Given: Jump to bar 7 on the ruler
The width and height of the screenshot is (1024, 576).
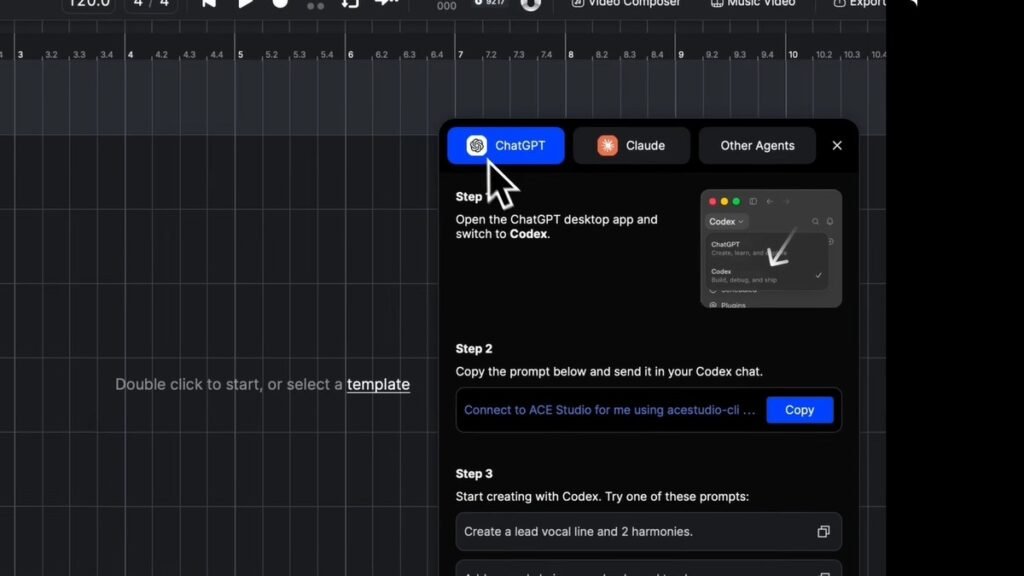Looking at the screenshot, I should pyautogui.click(x=460, y=55).
